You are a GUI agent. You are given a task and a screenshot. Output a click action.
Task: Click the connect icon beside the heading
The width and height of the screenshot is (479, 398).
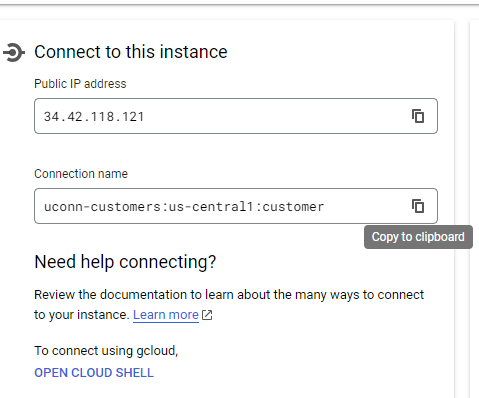tap(14, 52)
